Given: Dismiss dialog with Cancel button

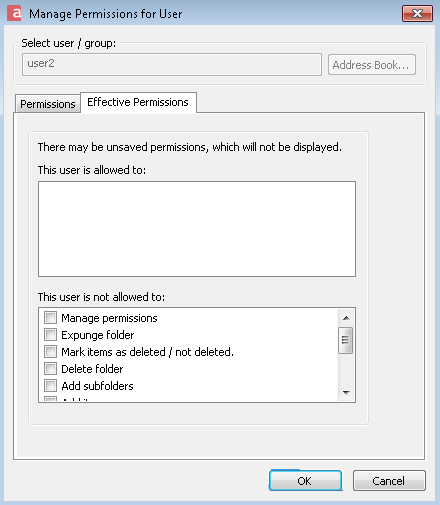Looking at the screenshot, I should tap(389, 481).
